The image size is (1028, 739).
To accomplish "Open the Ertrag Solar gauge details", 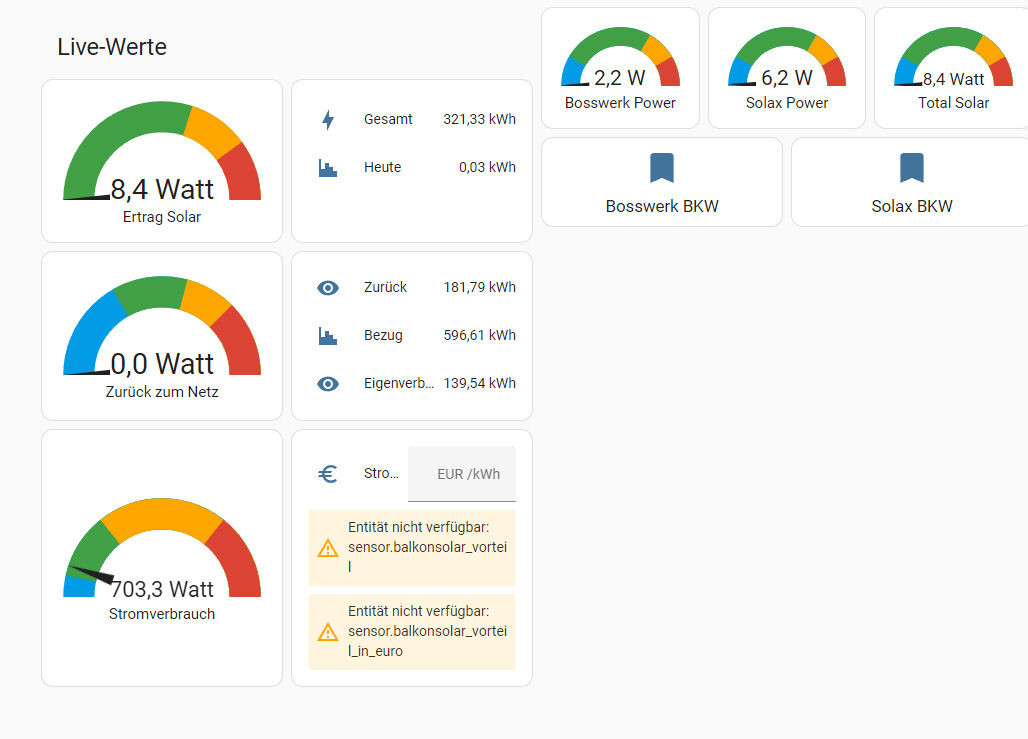I will click(x=162, y=160).
